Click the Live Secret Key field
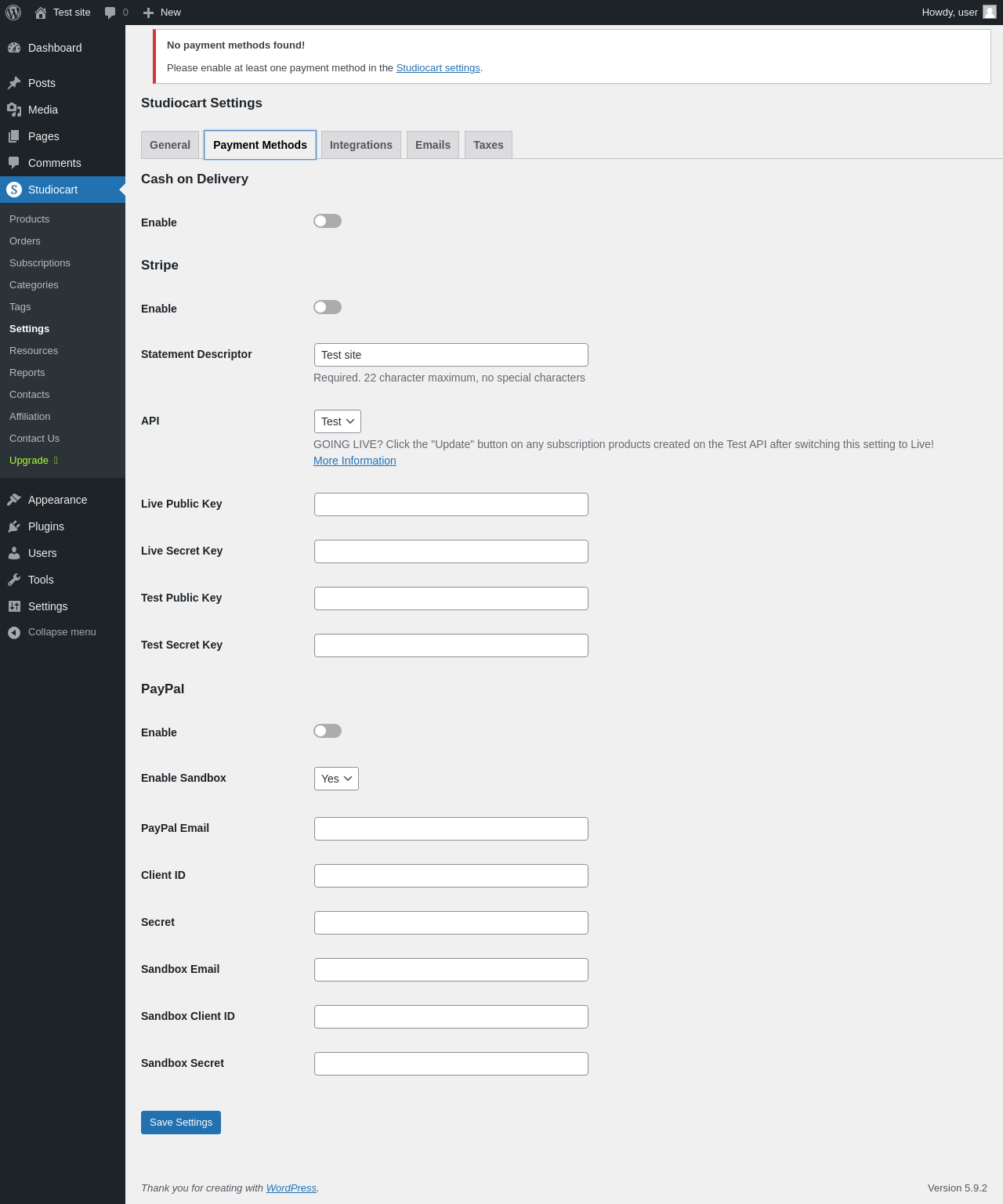The height and width of the screenshot is (1204, 1003). pyautogui.click(x=451, y=551)
